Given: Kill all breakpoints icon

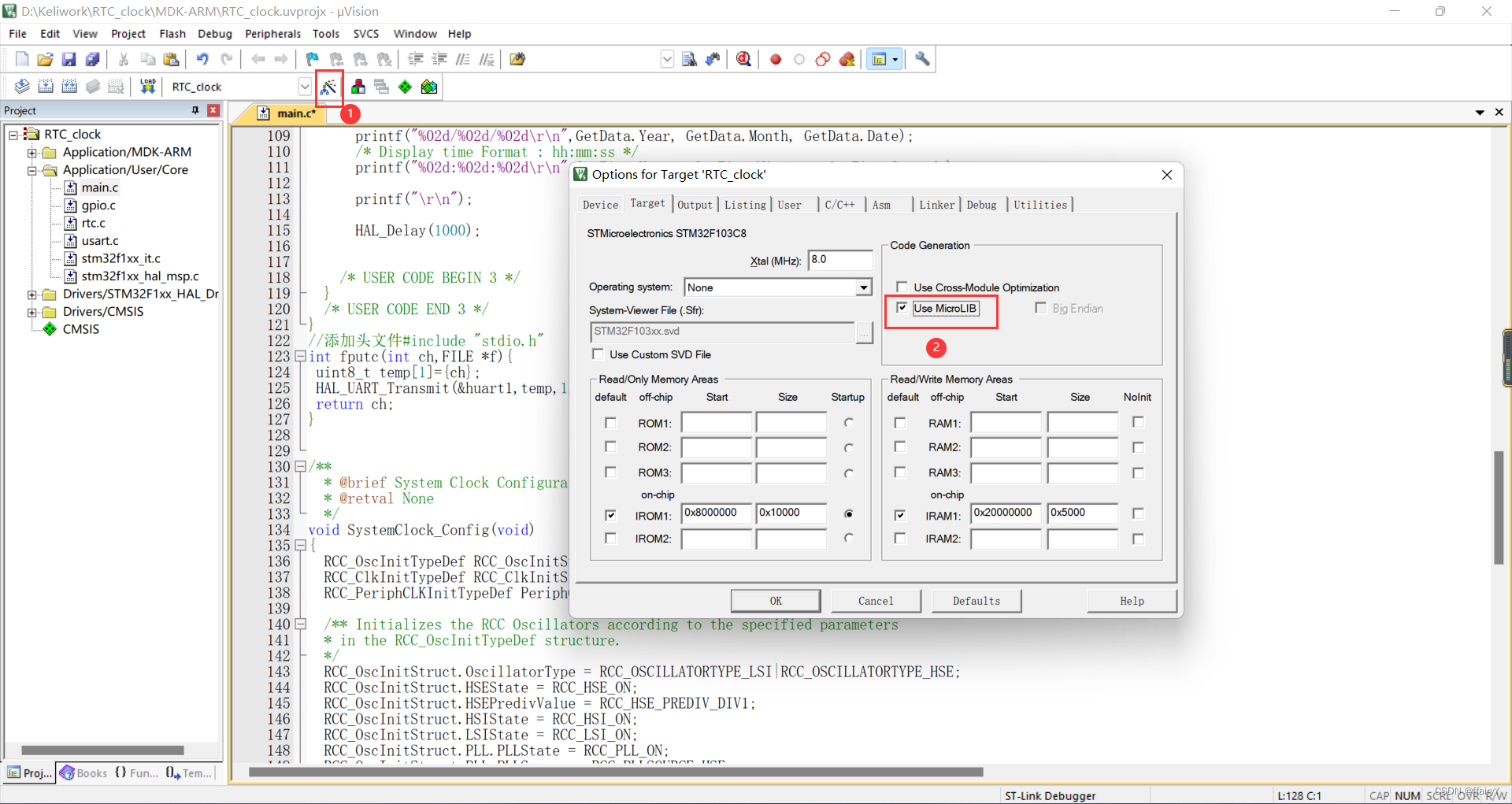Looking at the screenshot, I should point(847,59).
